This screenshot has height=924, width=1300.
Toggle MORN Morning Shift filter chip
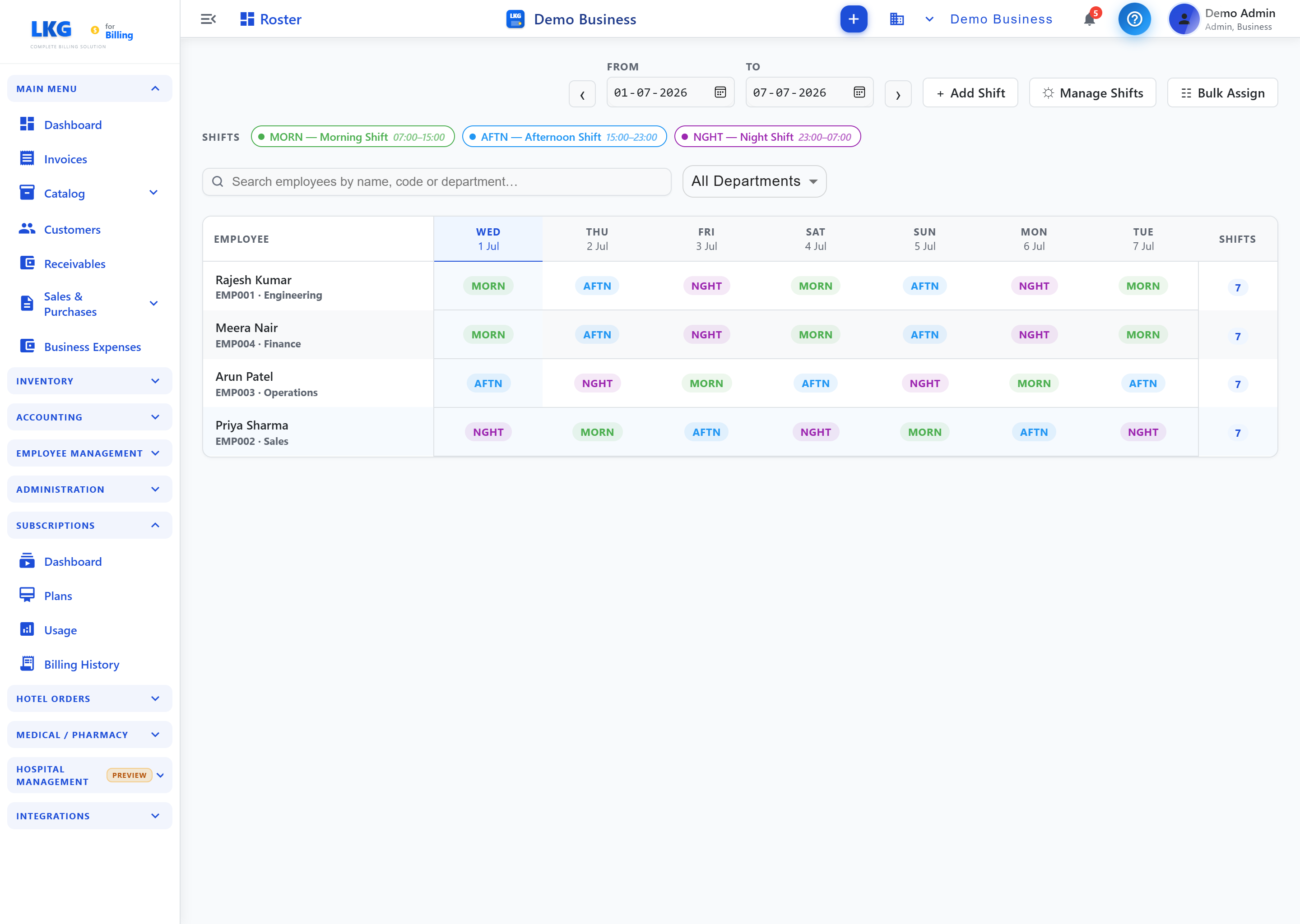(x=353, y=137)
